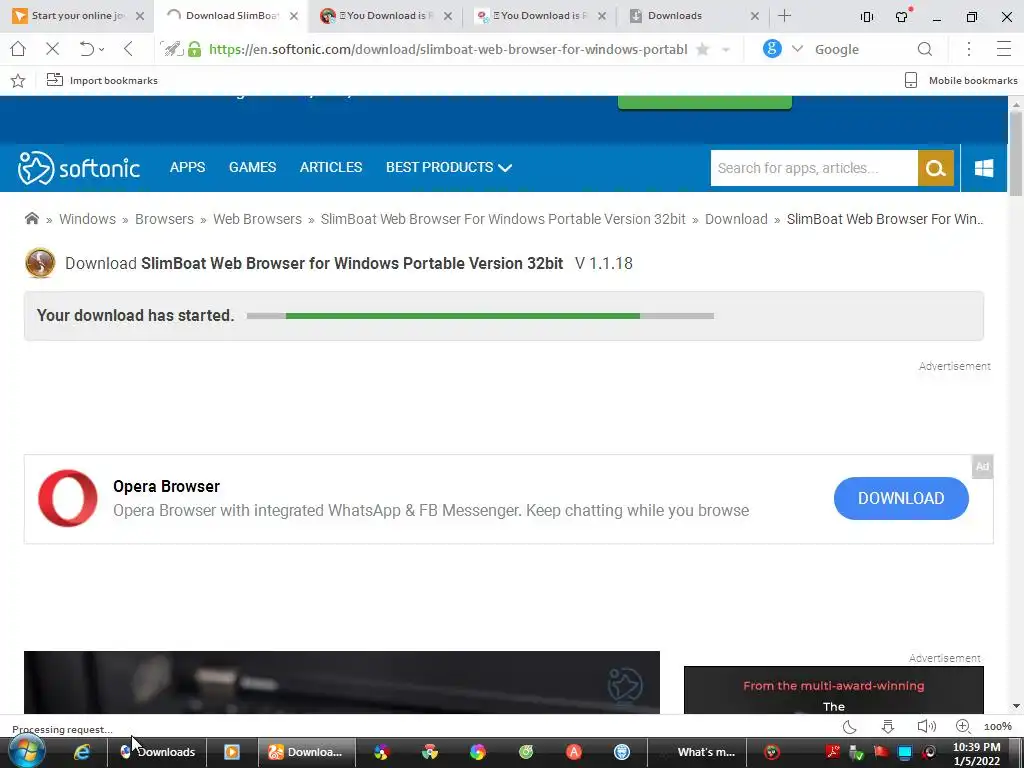Open the skin/theme shirt icon

(903, 16)
